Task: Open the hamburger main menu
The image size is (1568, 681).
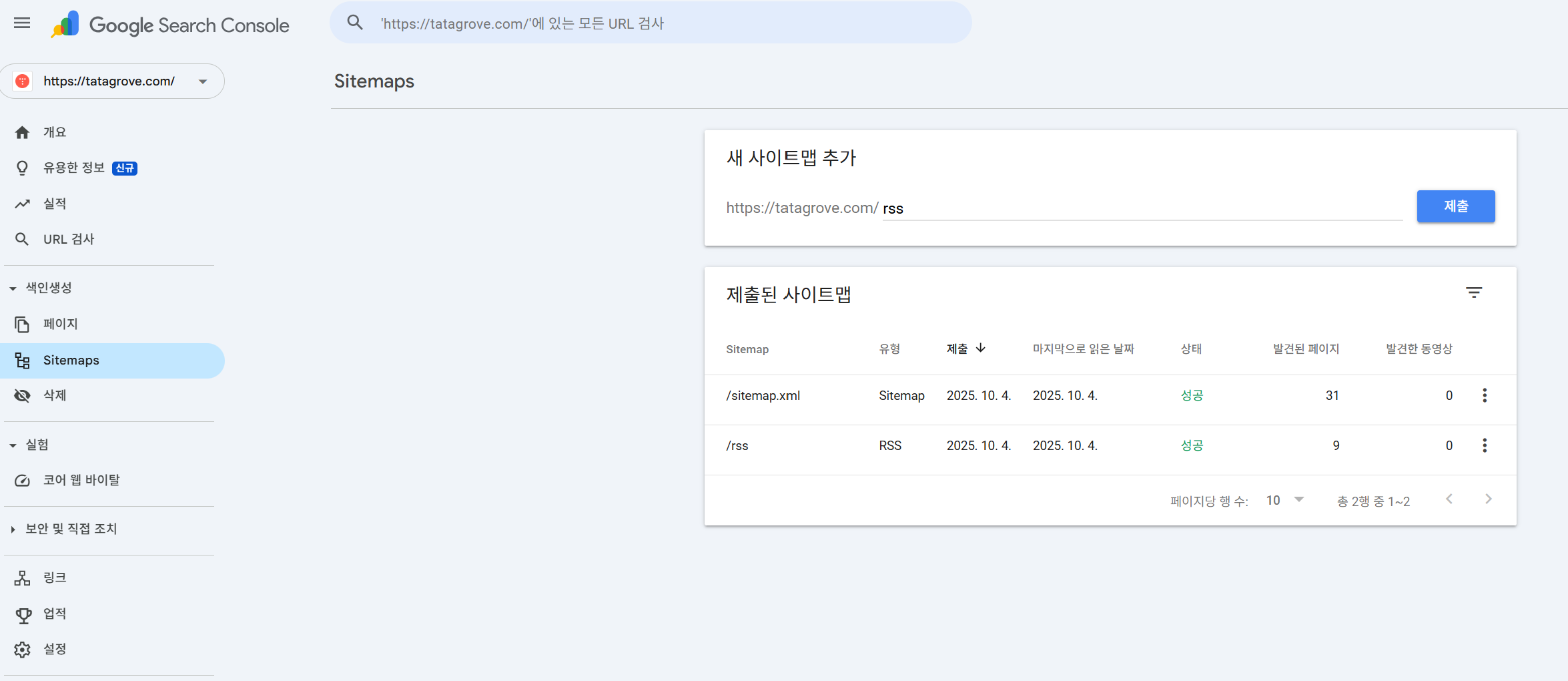Action: pyautogui.click(x=22, y=23)
